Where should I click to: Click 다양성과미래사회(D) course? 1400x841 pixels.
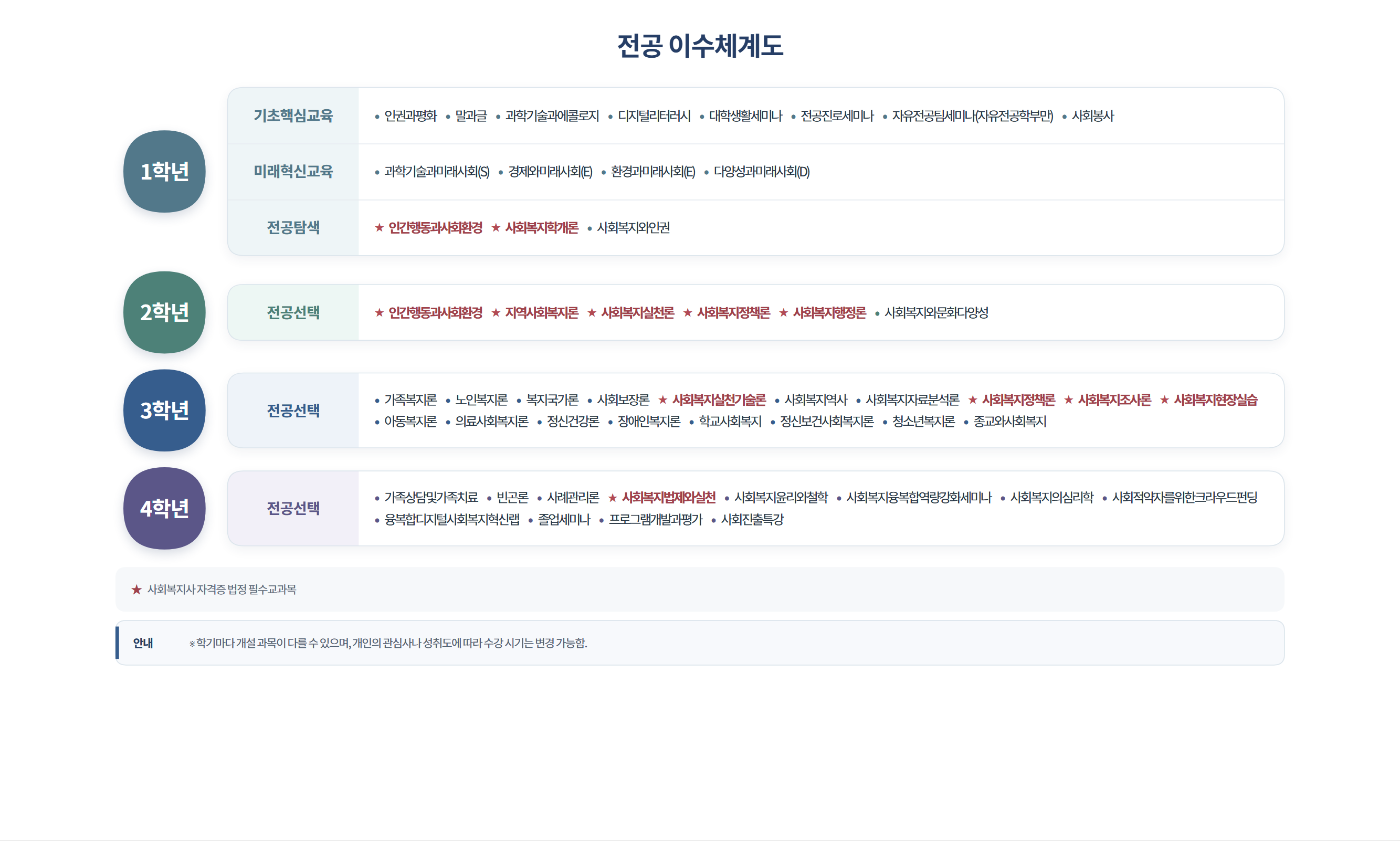point(762,171)
